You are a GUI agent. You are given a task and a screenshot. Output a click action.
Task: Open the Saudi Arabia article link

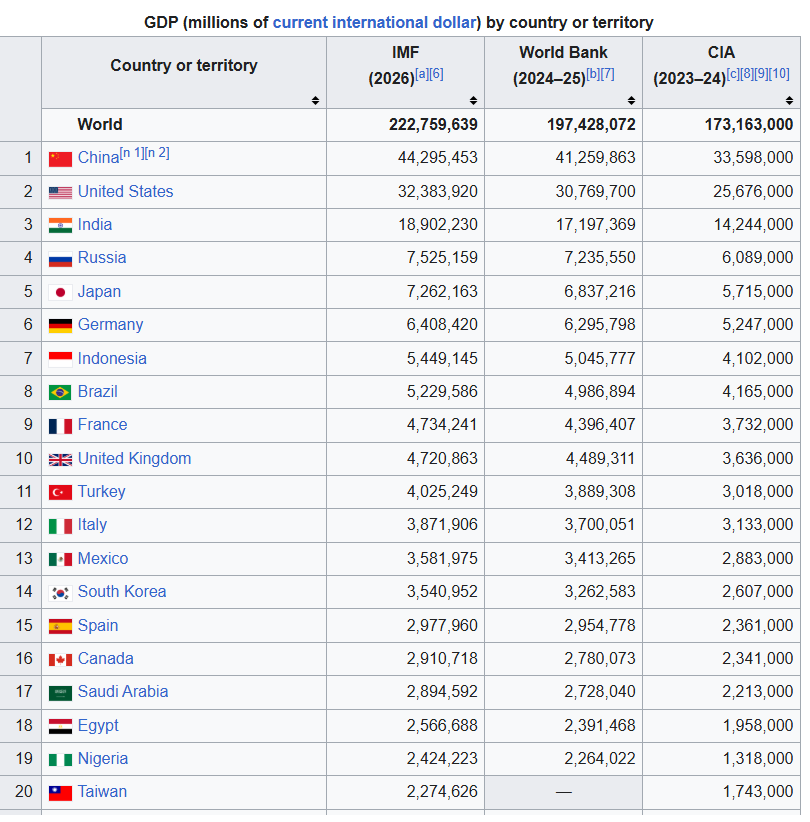pyautogui.click(x=123, y=692)
